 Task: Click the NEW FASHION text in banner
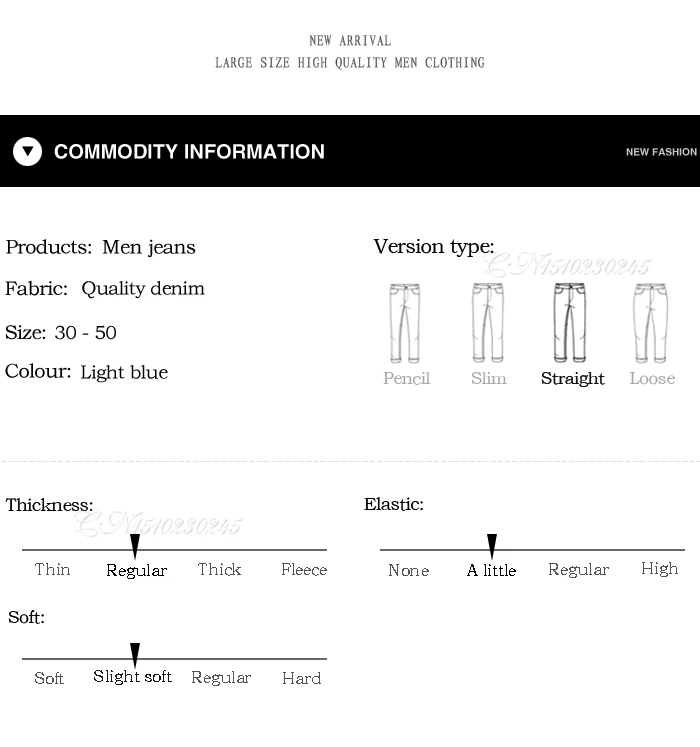point(661,152)
